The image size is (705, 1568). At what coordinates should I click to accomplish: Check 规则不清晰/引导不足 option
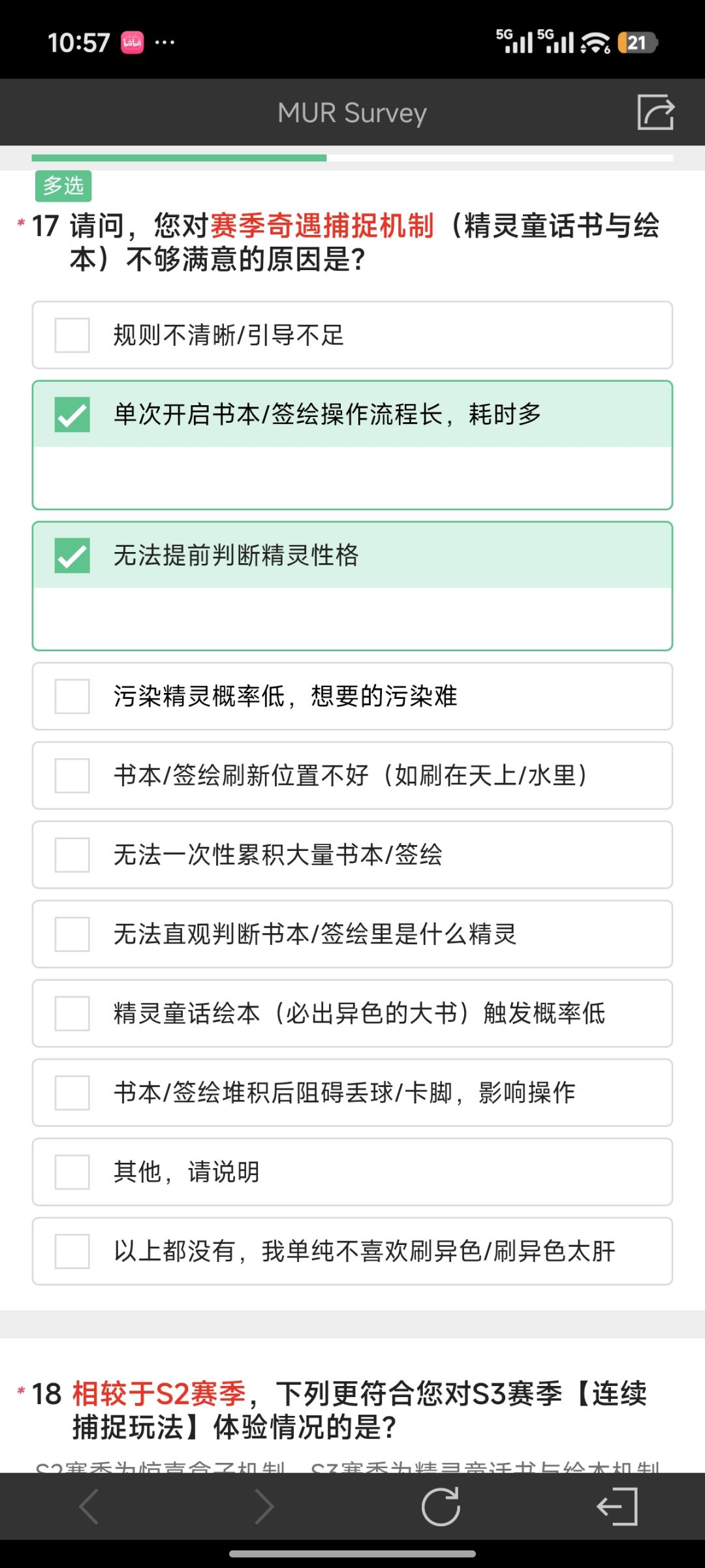coord(352,335)
